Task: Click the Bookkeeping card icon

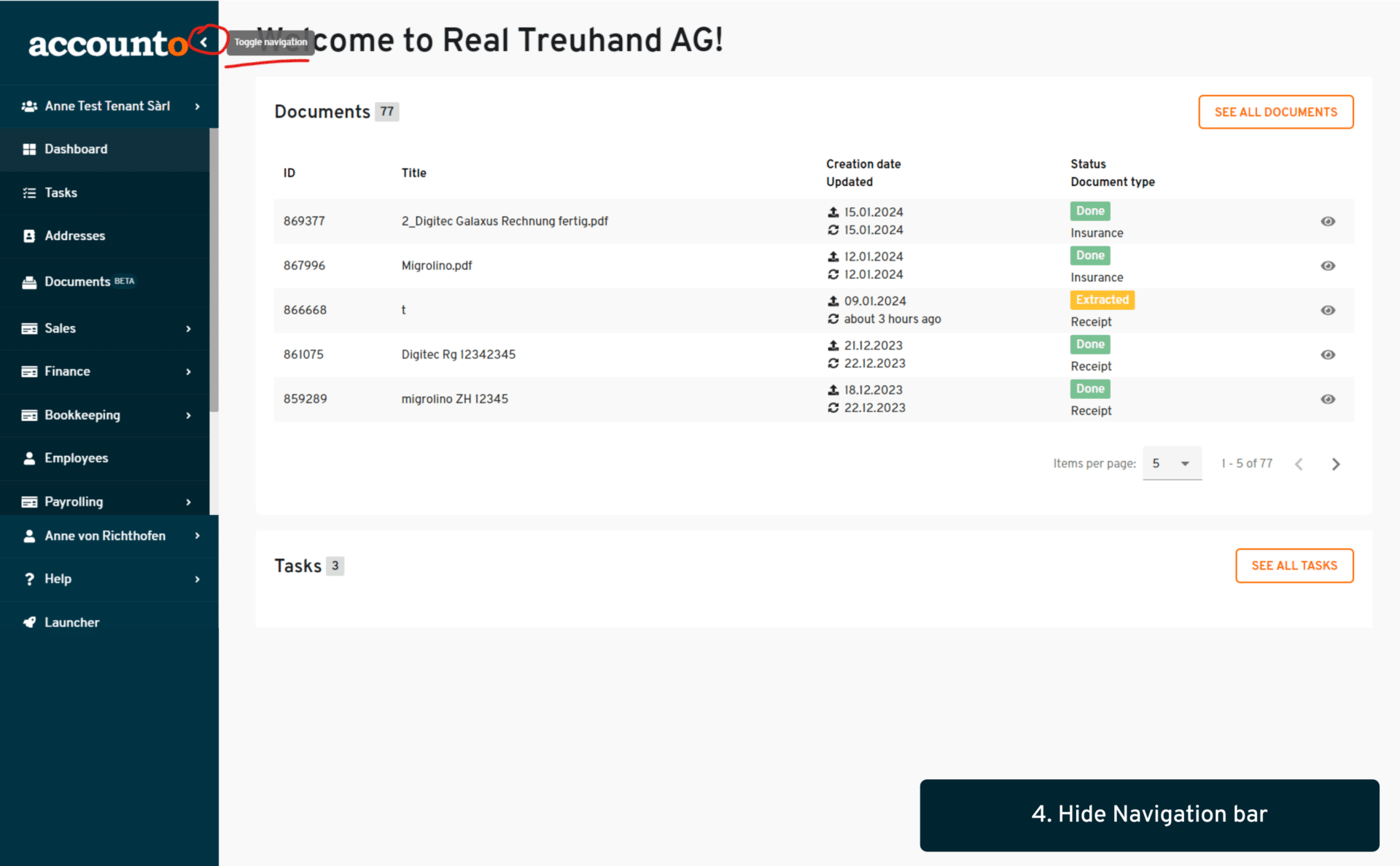Action: (x=29, y=416)
